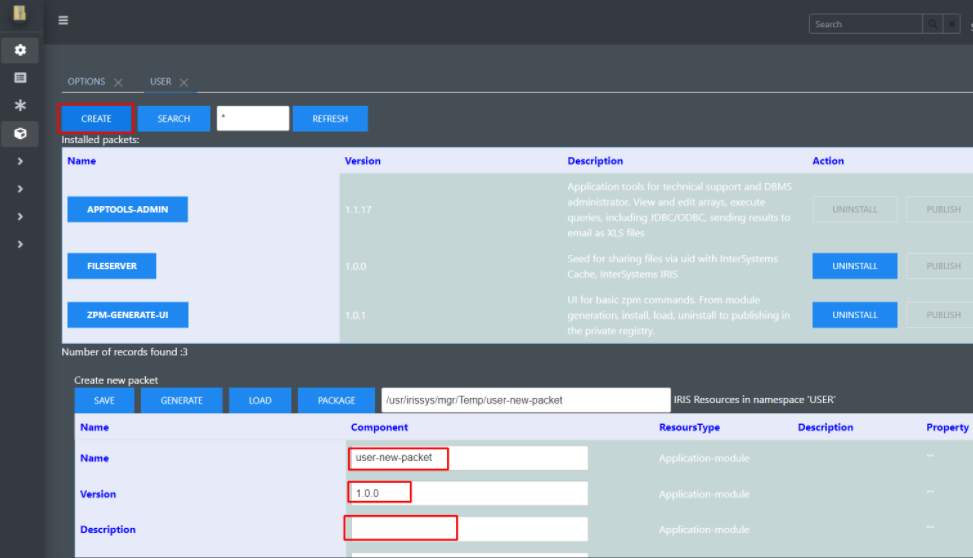
Task: Expand the fourth sidebar chevron
Action: tap(20, 245)
